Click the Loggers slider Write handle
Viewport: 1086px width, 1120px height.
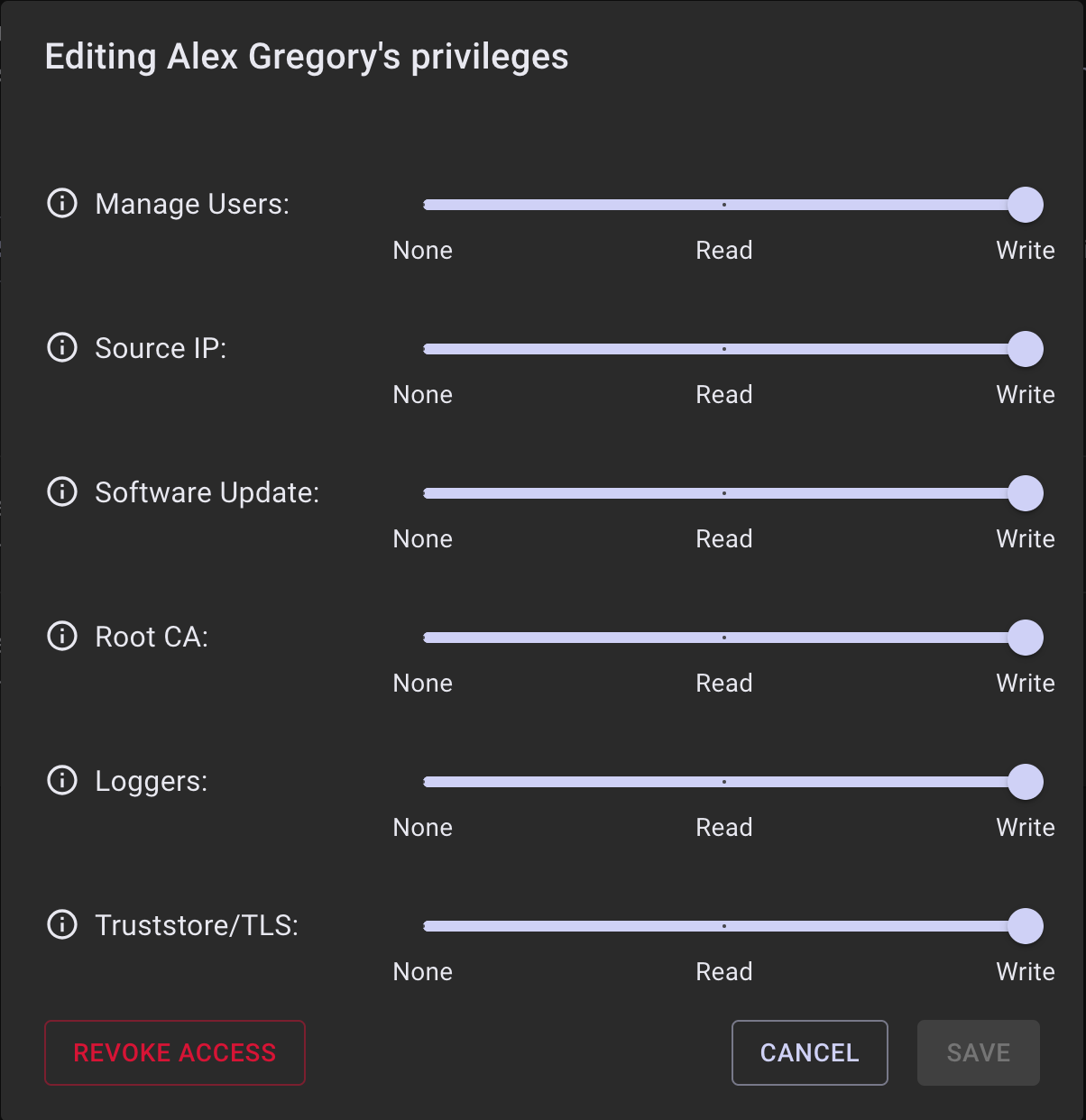(1026, 782)
